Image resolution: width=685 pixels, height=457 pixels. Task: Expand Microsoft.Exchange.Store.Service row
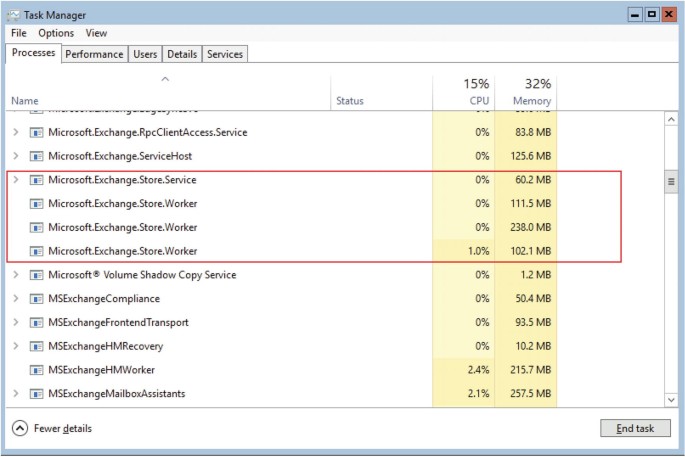(x=16, y=180)
